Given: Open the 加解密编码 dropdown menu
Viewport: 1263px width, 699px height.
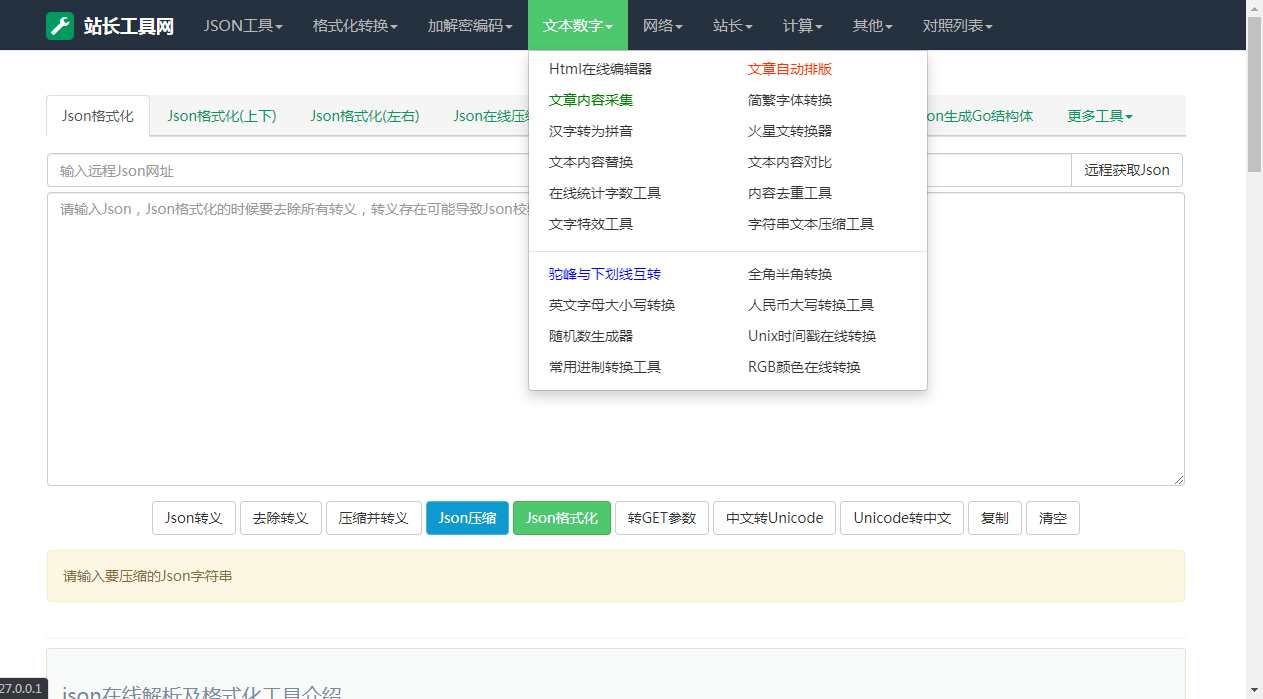Looking at the screenshot, I should click(468, 25).
